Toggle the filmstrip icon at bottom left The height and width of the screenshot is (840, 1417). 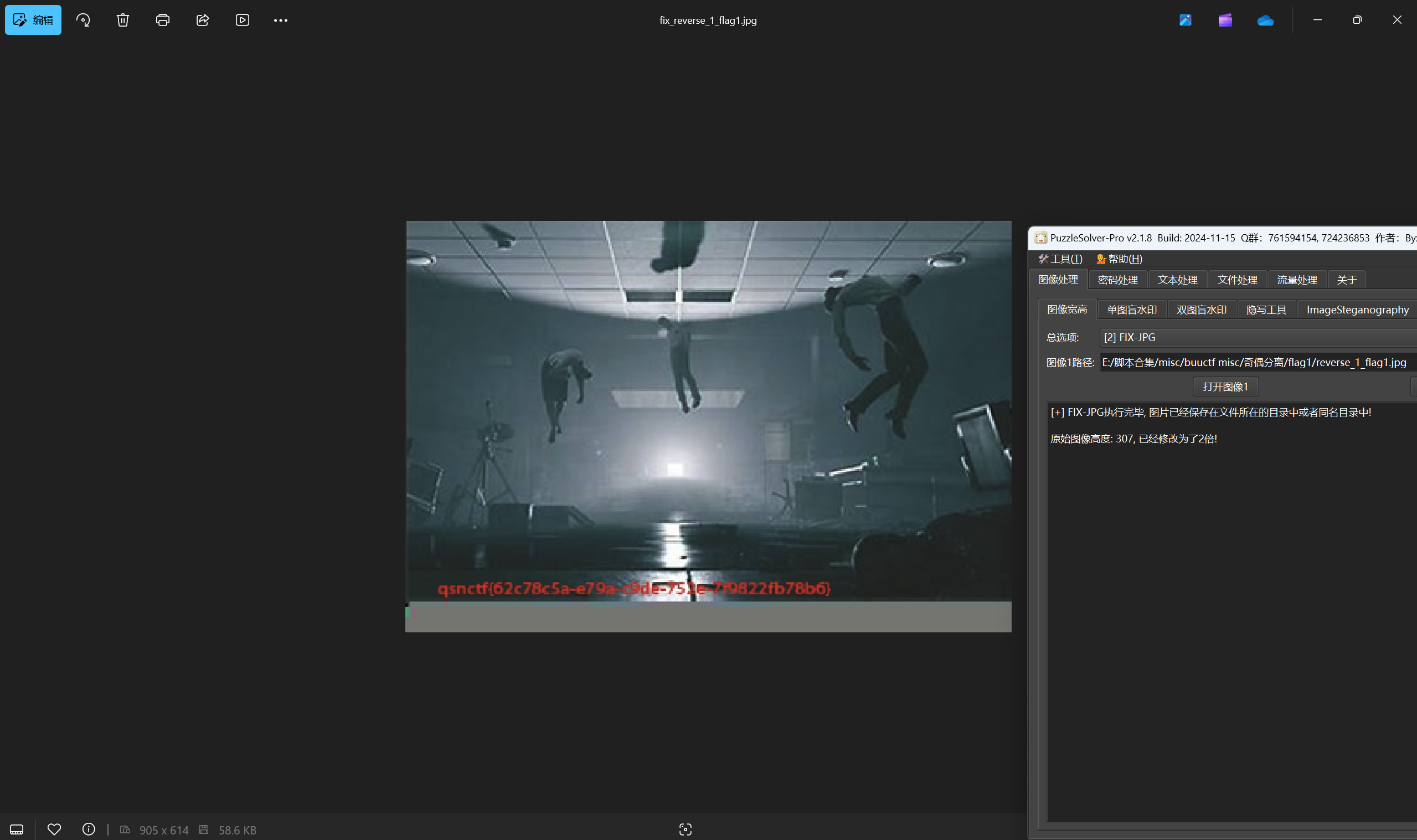click(x=17, y=829)
